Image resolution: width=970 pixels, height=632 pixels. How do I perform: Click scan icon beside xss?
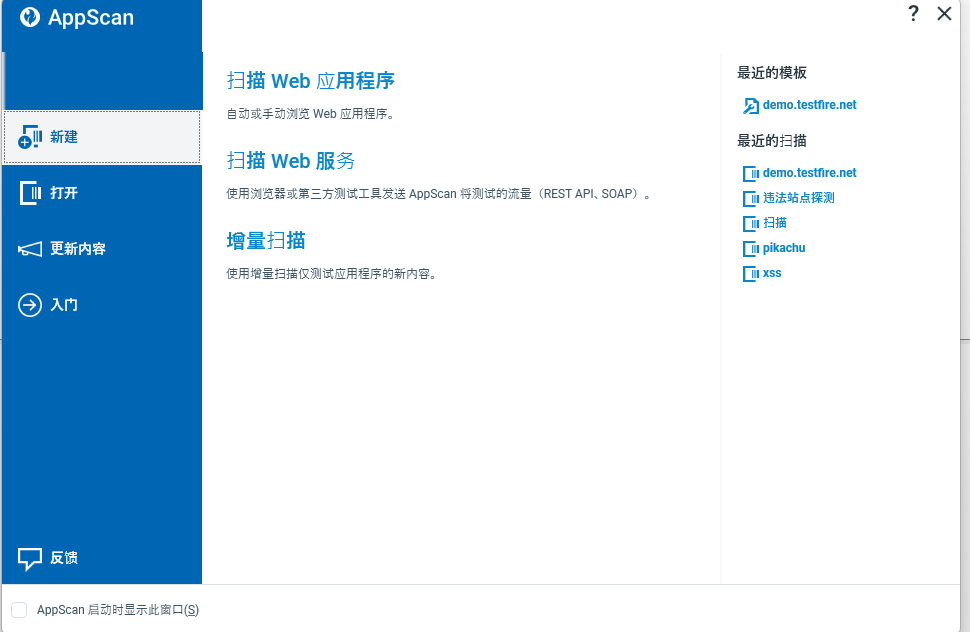pos(750,273)
